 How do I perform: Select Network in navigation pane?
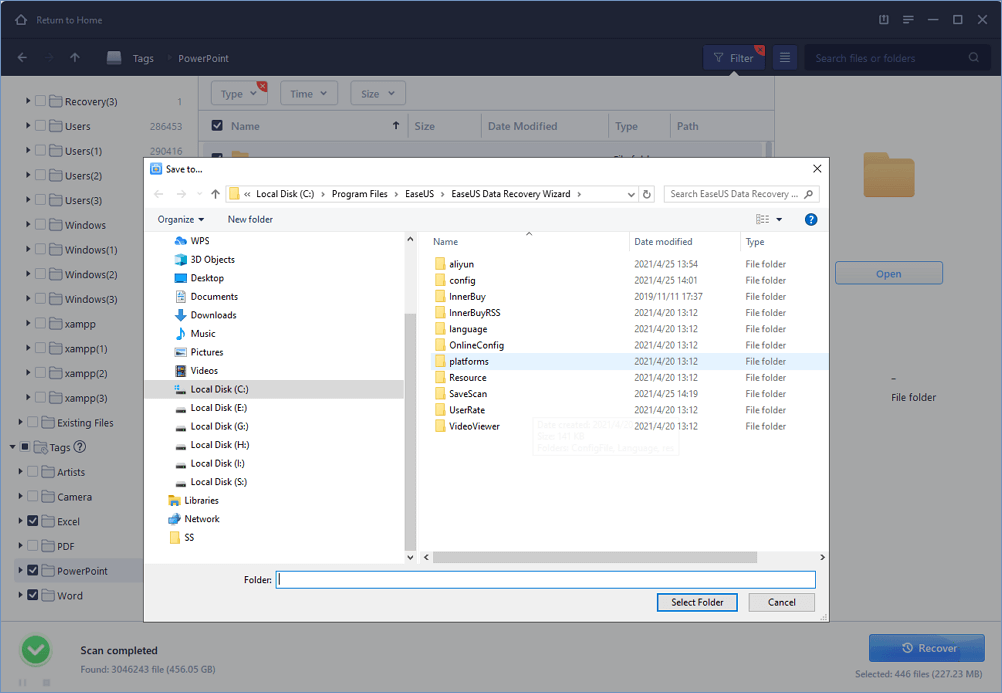click(x=194, y=519)
